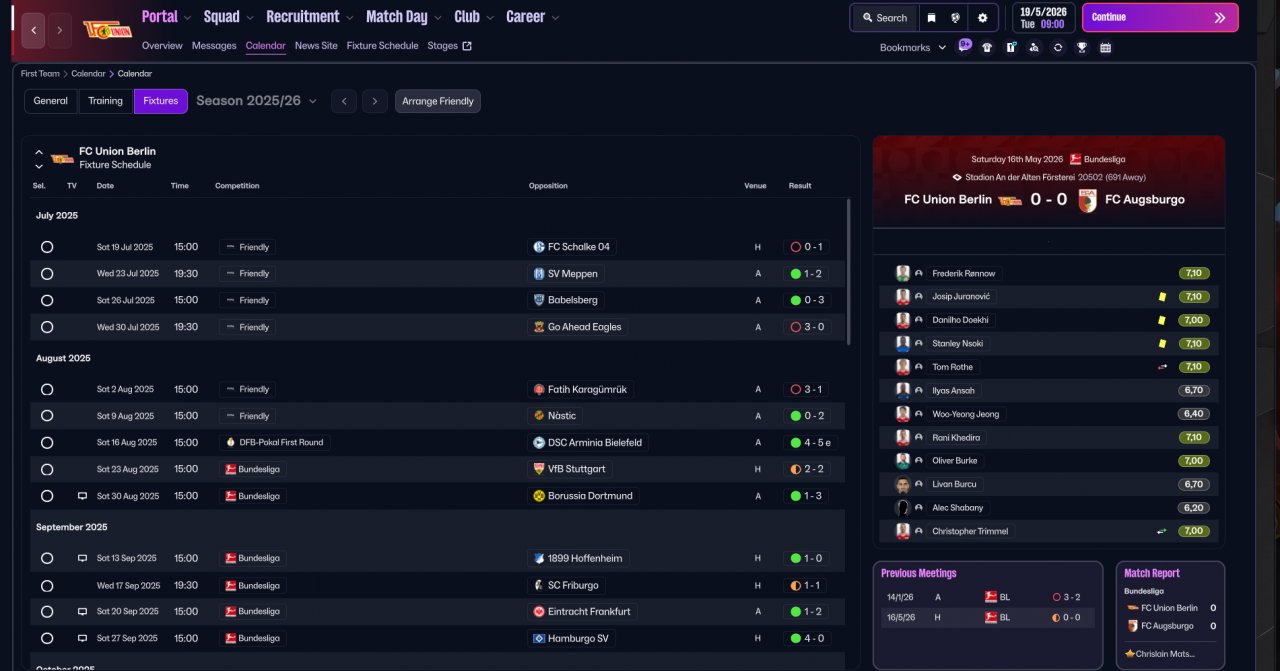
Task: Select the SC Friburgo fixture radio button
Action: tap(47, 585)
